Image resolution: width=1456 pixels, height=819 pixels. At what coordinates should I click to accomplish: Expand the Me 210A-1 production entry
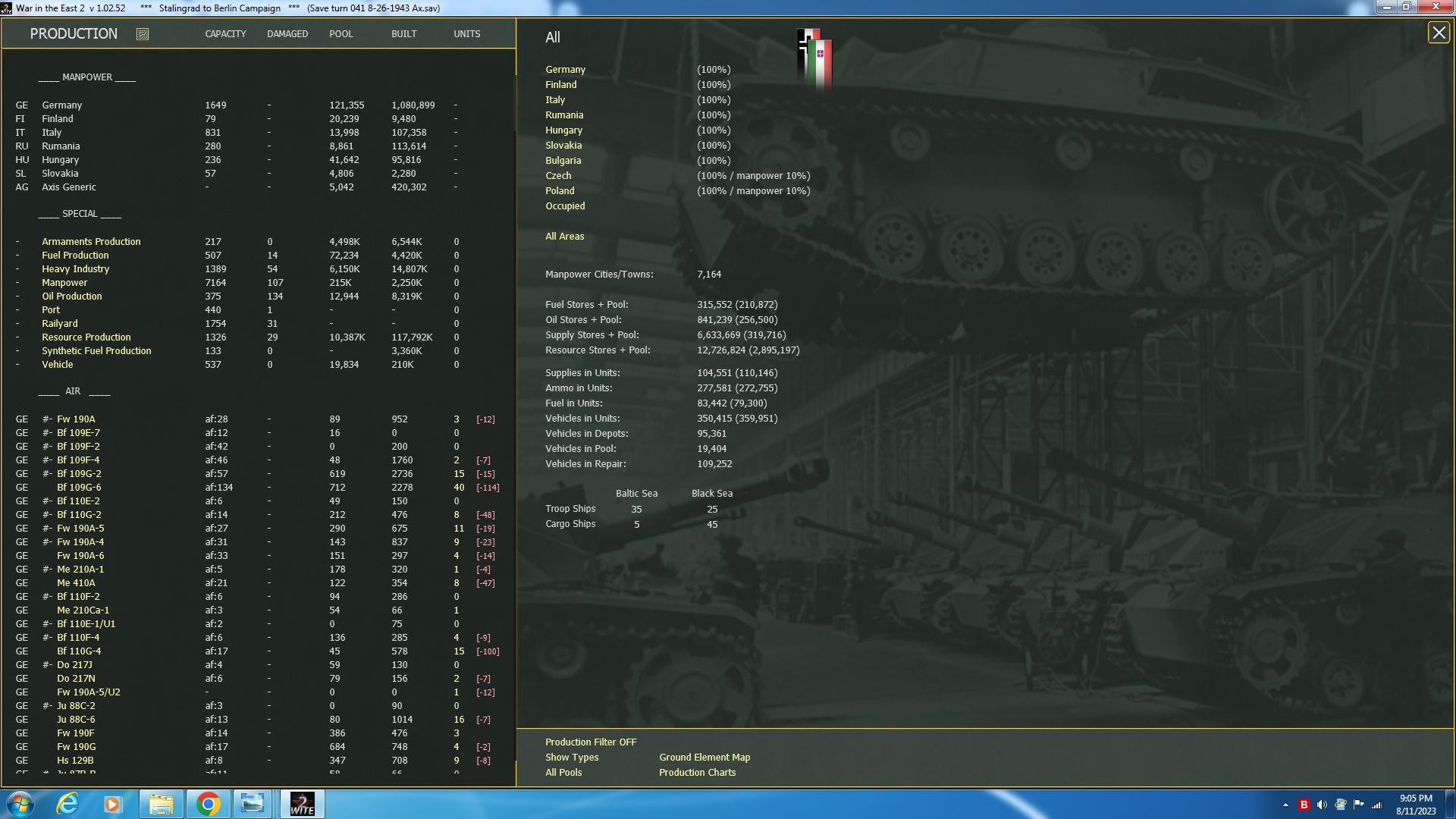45,569
